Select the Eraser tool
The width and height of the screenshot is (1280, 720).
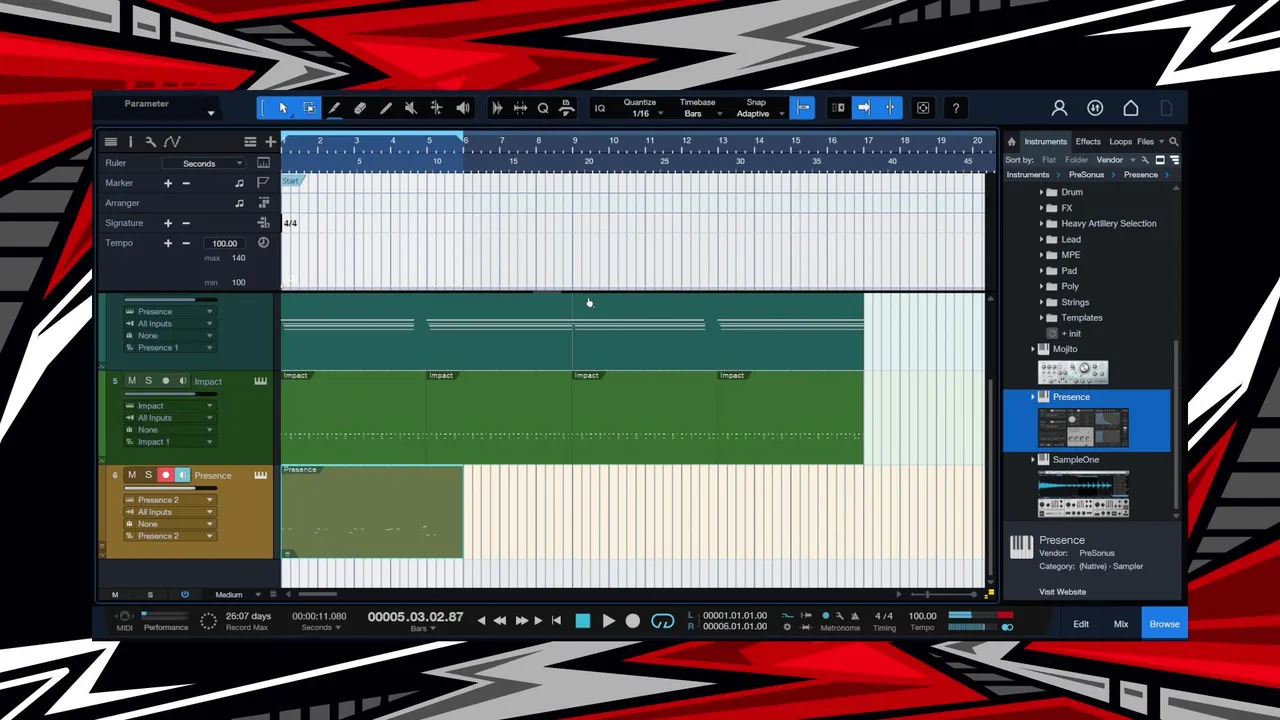360,108
